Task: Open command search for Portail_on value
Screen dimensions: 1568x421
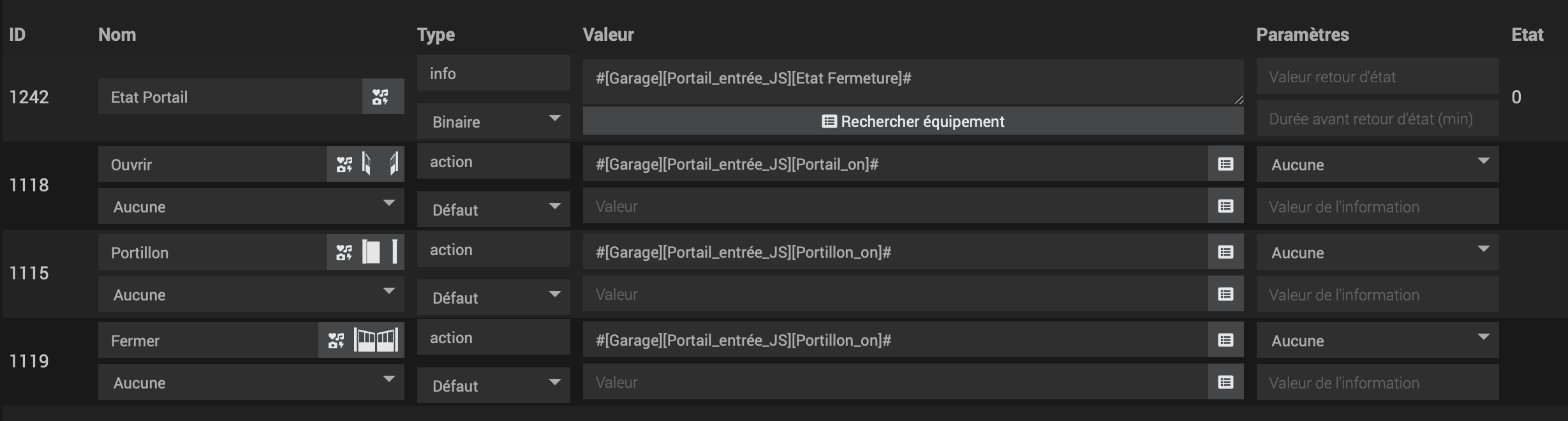Action: [x=1225, y=164]
